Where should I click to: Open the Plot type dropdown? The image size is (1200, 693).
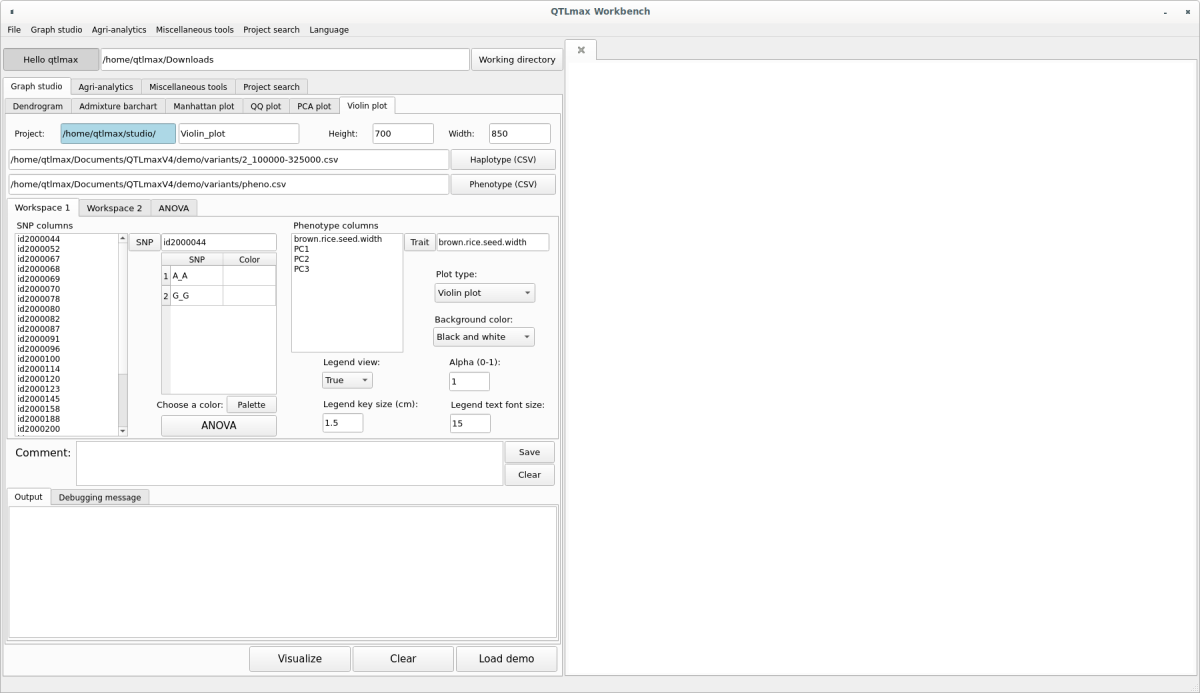tap(484, 293)
